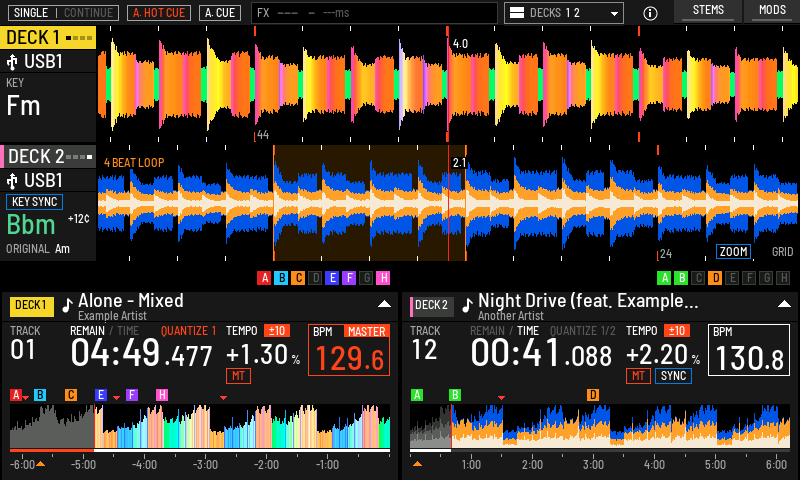
Task: Click the yellow DECK1 badge in info panel
Action: [x=31, y=306]
